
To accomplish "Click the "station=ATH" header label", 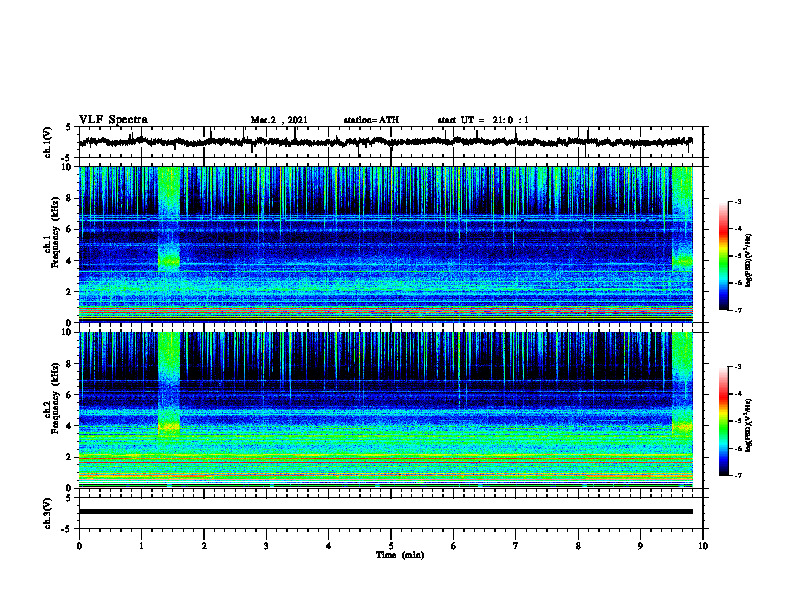I will [x=371, y=120].
